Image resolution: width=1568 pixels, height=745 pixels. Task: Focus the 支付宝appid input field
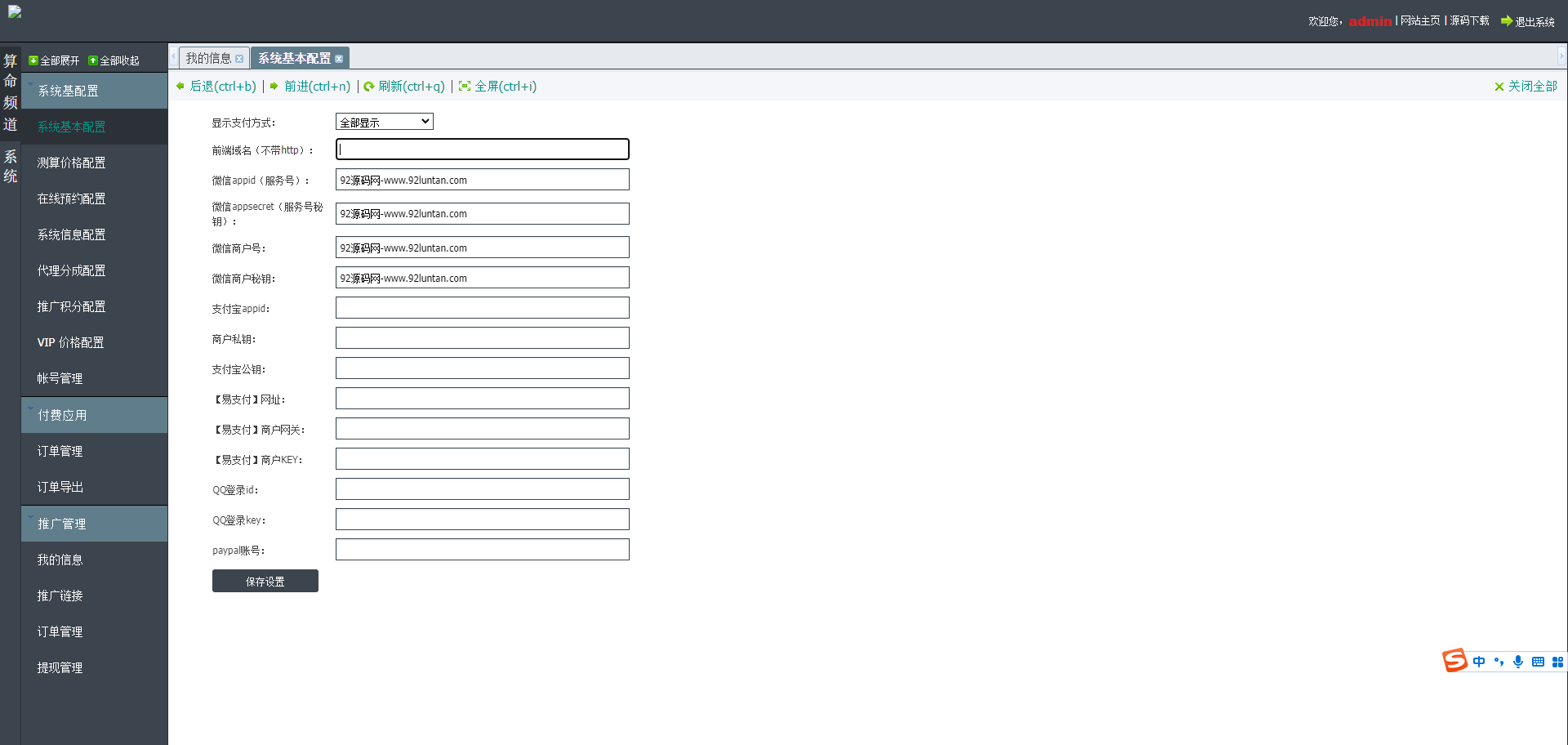point(483,308)
